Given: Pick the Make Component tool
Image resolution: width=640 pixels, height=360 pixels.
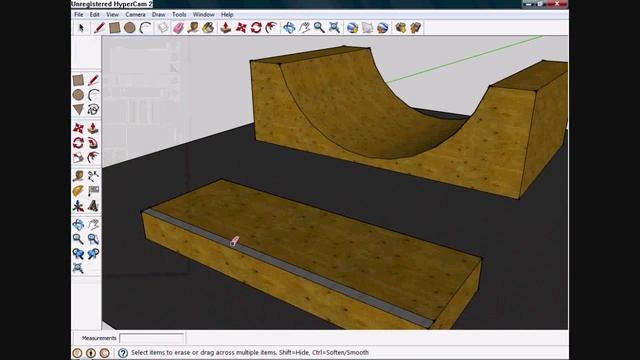Looking at the screenshot, I should point(163,28).
